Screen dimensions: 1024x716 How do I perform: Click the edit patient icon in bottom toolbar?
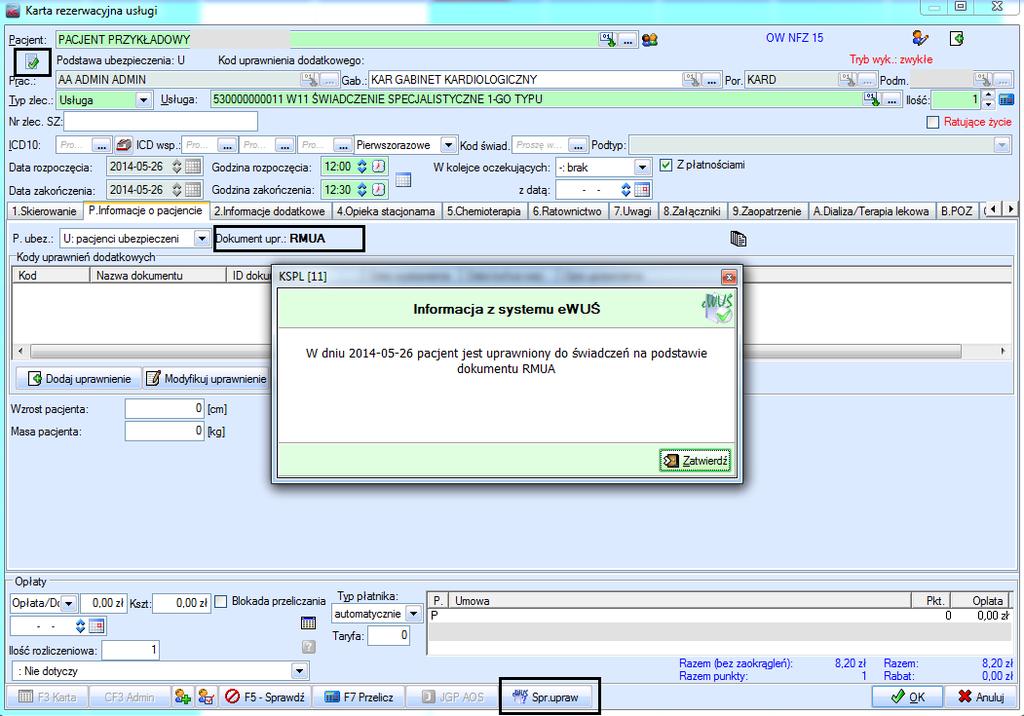[206, 697]
